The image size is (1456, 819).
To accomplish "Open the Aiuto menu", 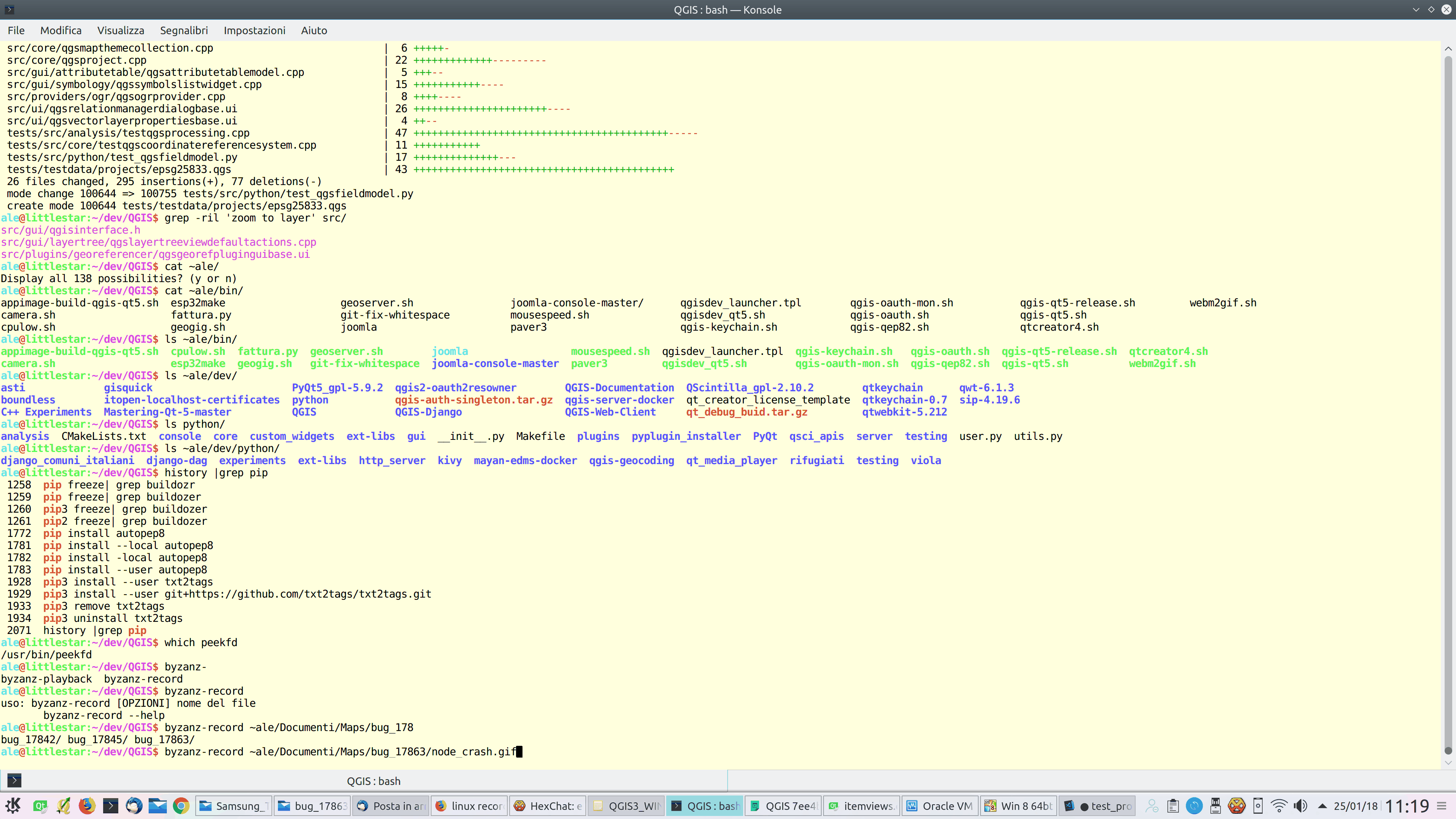I will click(314, 30).
